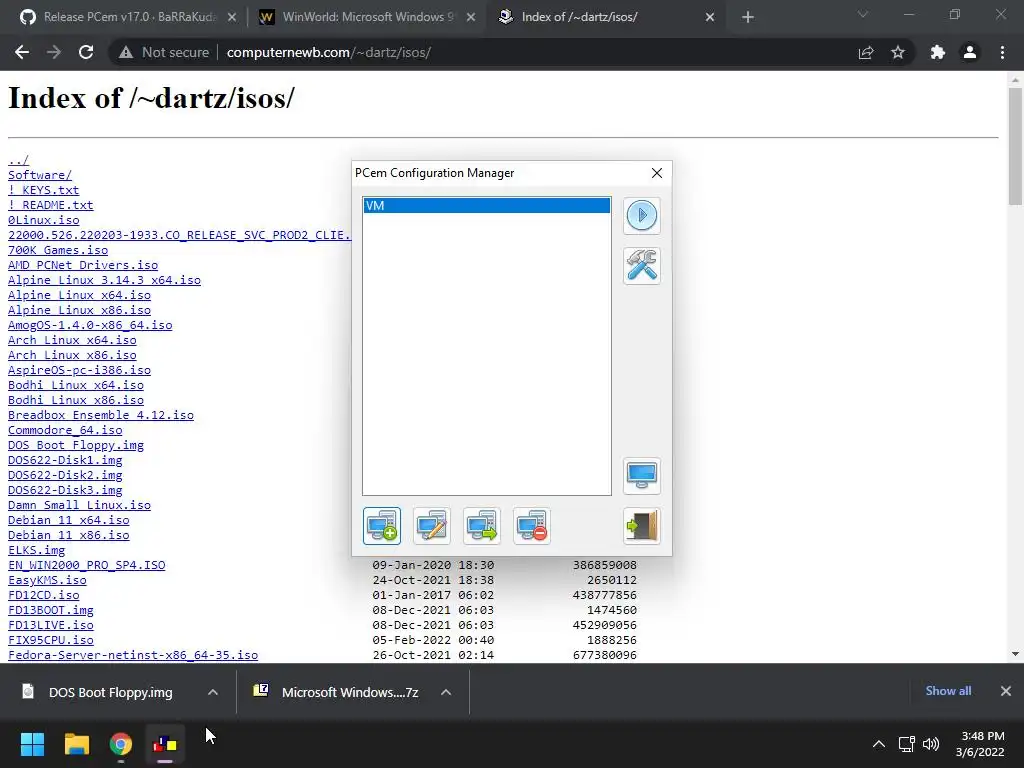Open the ! KEYS.txt link

pyautogui.click(x=43, y=190)
